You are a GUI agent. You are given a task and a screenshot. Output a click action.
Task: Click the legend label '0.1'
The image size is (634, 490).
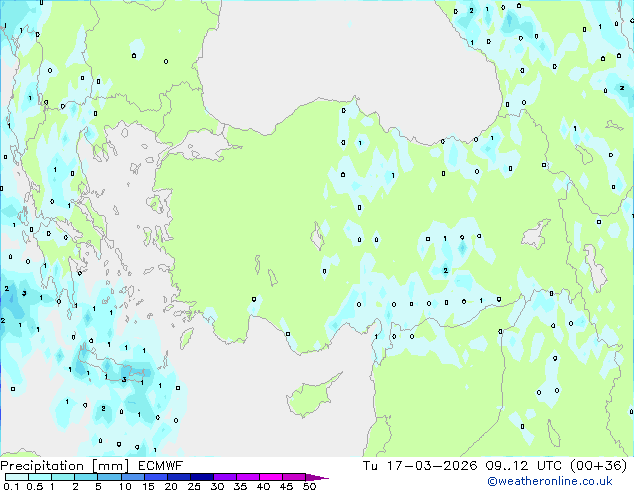[11, 486]
